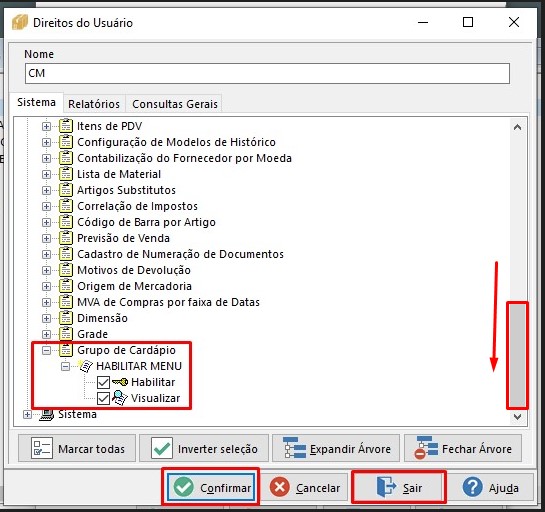Expand the Dimensão node

pos(46,318)
